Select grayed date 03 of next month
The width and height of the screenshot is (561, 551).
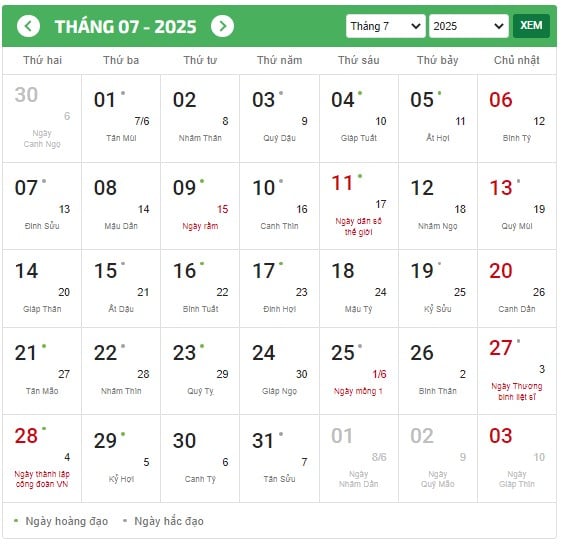(517, 459)
